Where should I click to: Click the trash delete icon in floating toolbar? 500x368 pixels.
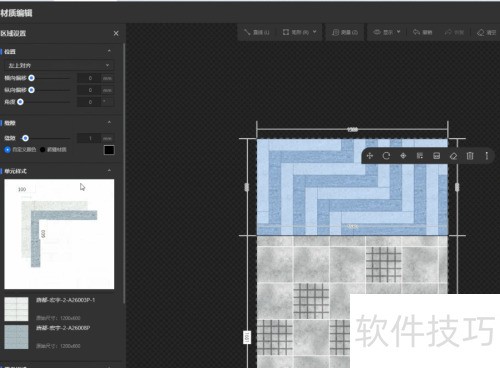(x=470, y=156)
